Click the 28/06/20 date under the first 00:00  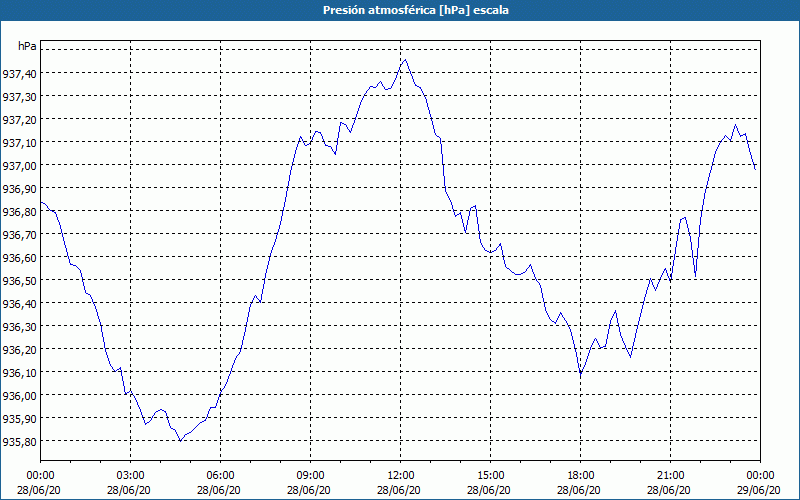[x=39, y=490]
